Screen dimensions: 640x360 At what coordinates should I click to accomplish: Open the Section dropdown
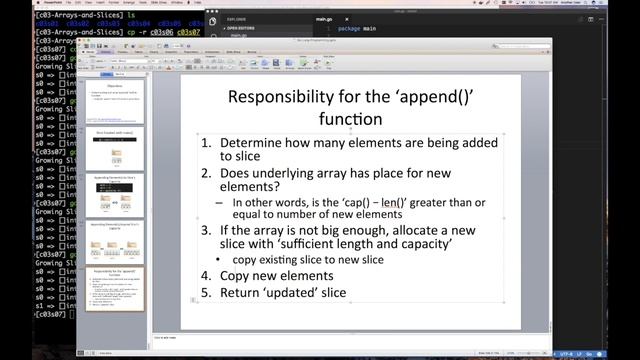point(98,67)
